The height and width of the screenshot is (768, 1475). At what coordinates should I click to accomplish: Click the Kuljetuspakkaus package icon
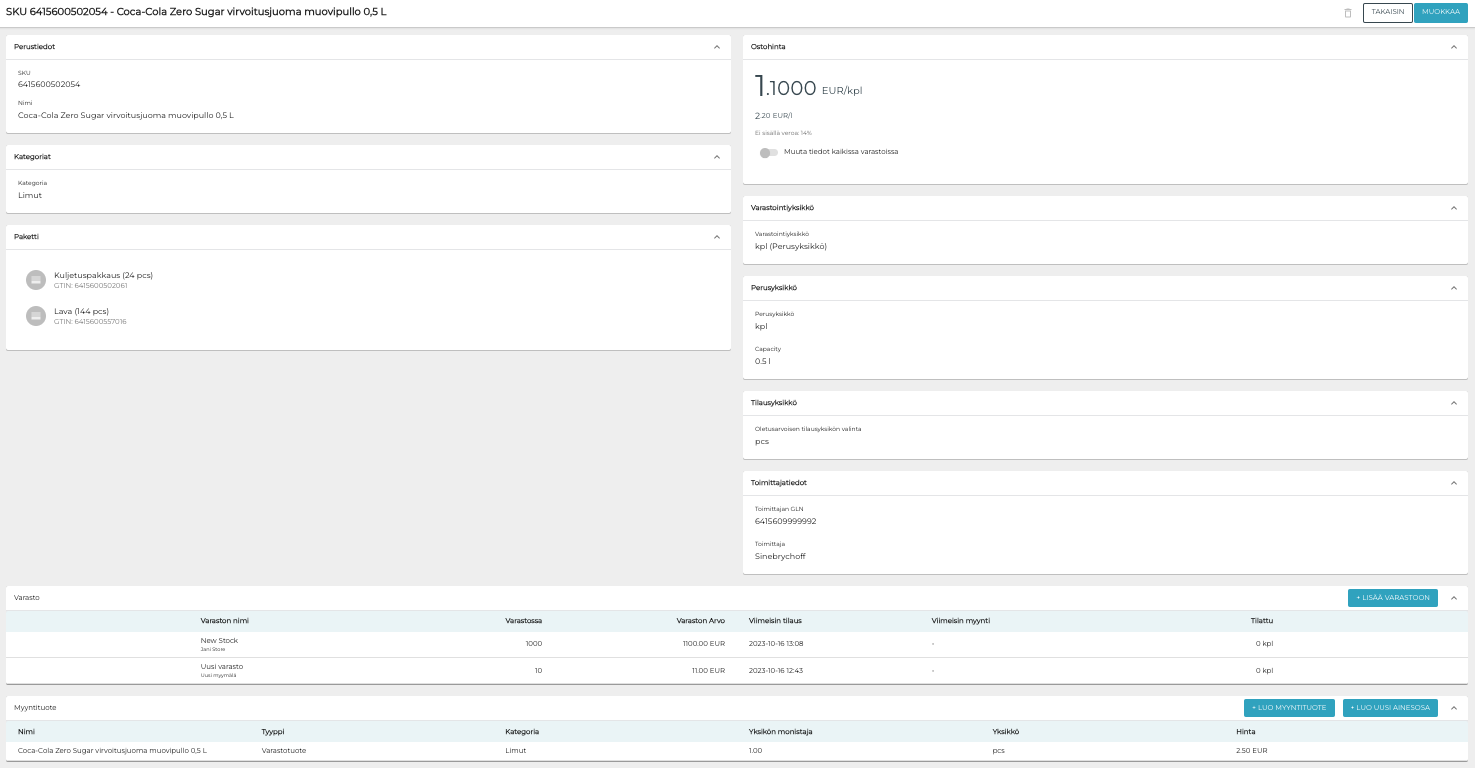(36, 280)
